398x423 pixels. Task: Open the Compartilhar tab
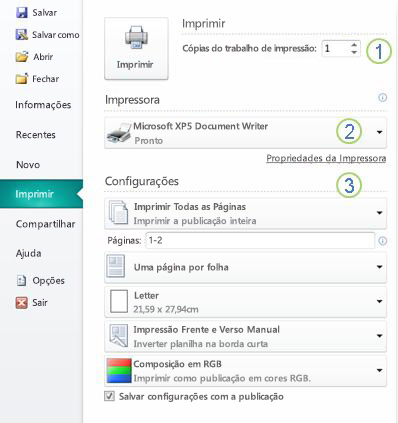click(x=45, y=224)
